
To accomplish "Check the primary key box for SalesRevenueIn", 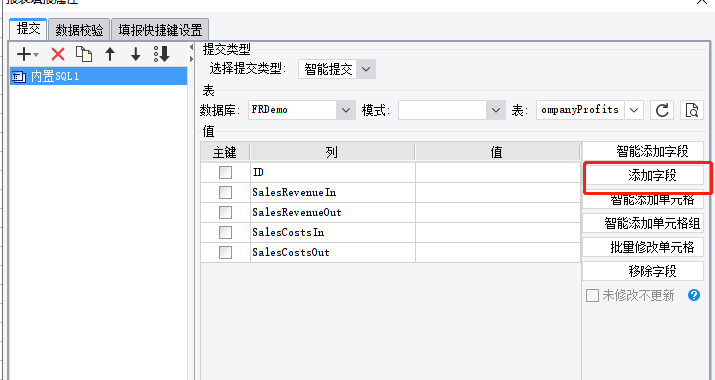I will click(225, 193).
